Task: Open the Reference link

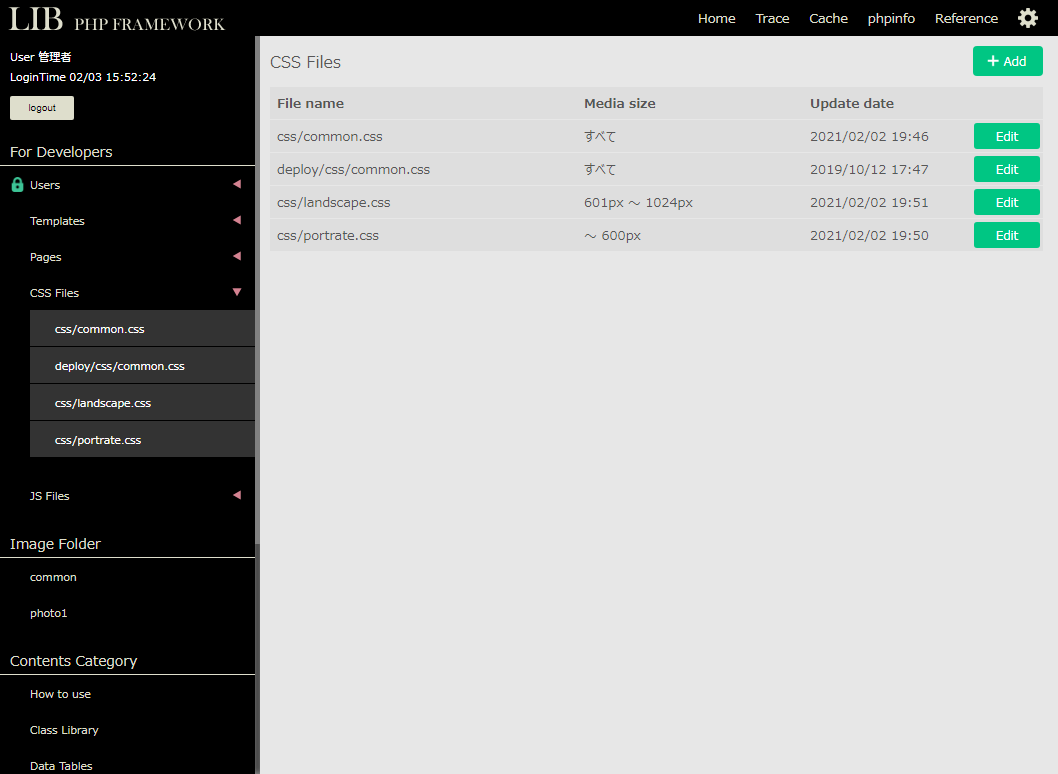Action: tap(966, 18)
